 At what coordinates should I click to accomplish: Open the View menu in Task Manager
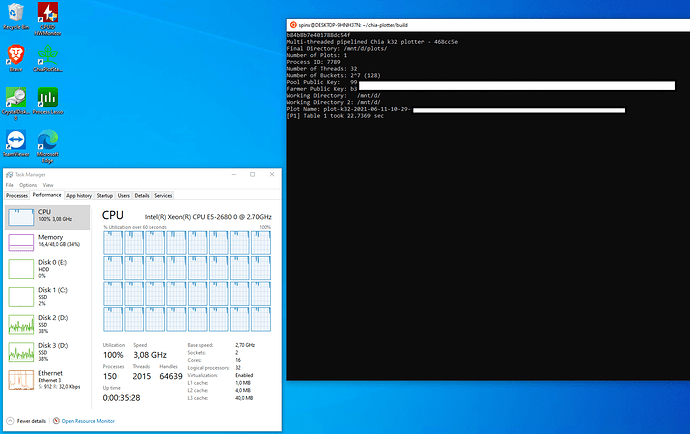click(47, 185)
